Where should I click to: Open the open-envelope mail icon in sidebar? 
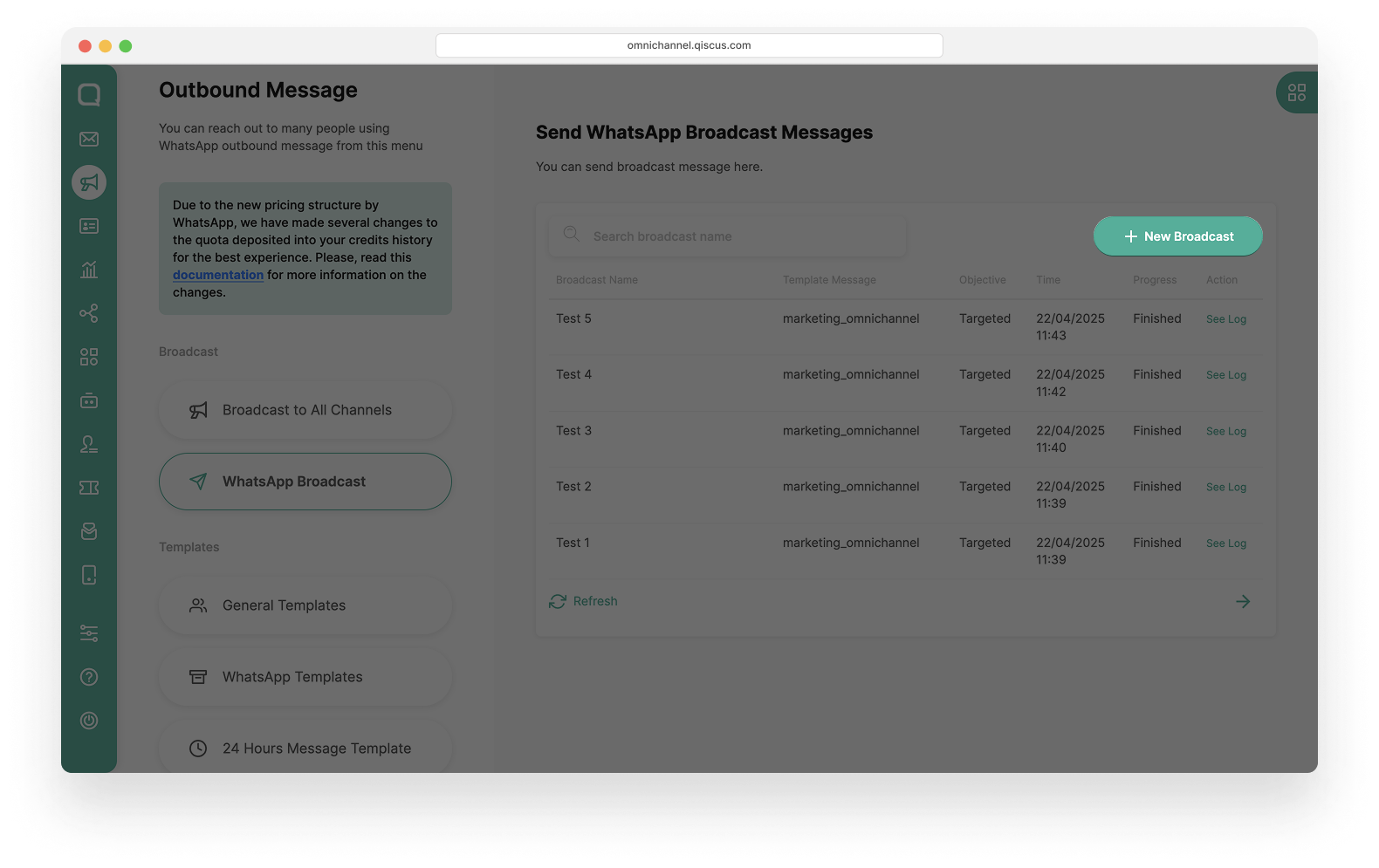tap(89, 531)
